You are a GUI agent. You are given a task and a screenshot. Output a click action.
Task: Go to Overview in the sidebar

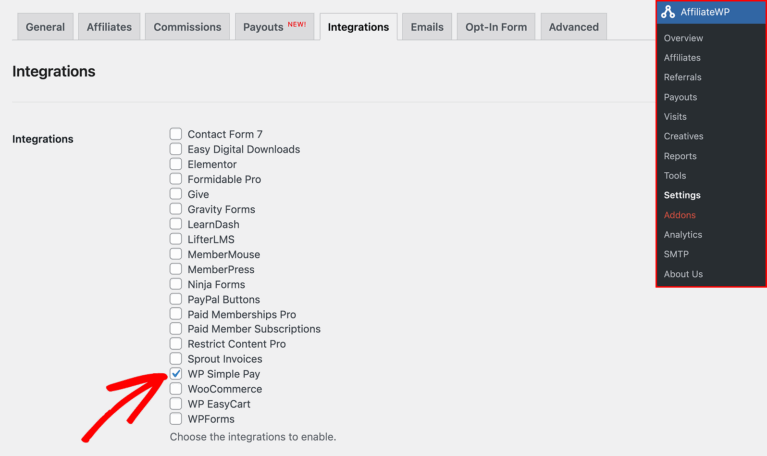coord(683,38)
